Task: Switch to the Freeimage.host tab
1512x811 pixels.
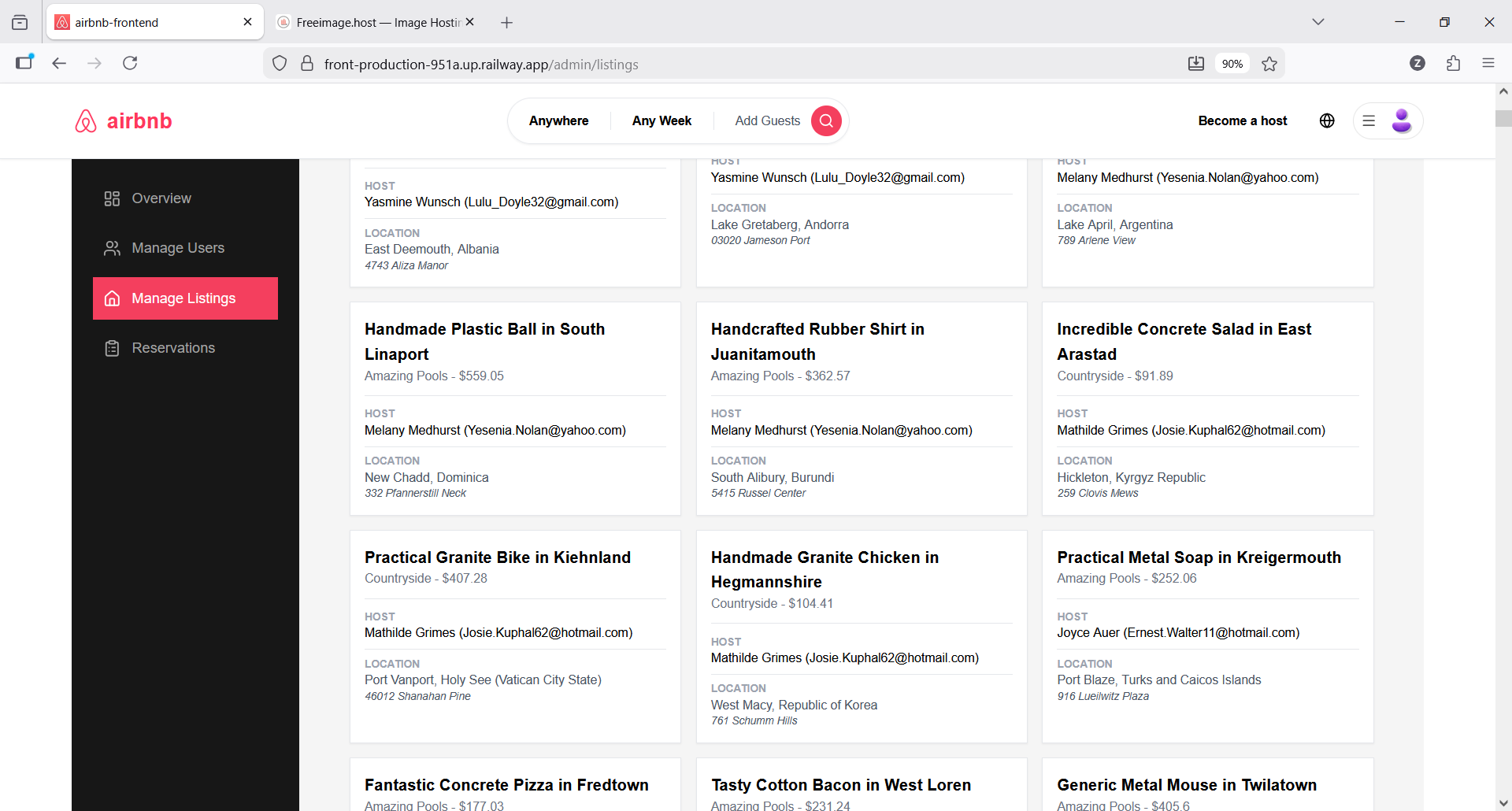Action: 370,22
